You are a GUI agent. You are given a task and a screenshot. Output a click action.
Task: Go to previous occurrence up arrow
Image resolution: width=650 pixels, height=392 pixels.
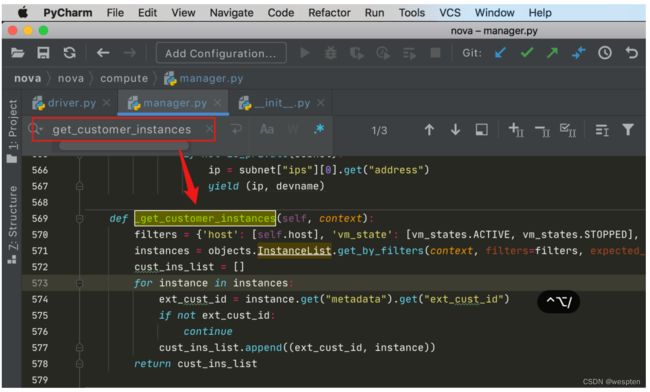429,130
